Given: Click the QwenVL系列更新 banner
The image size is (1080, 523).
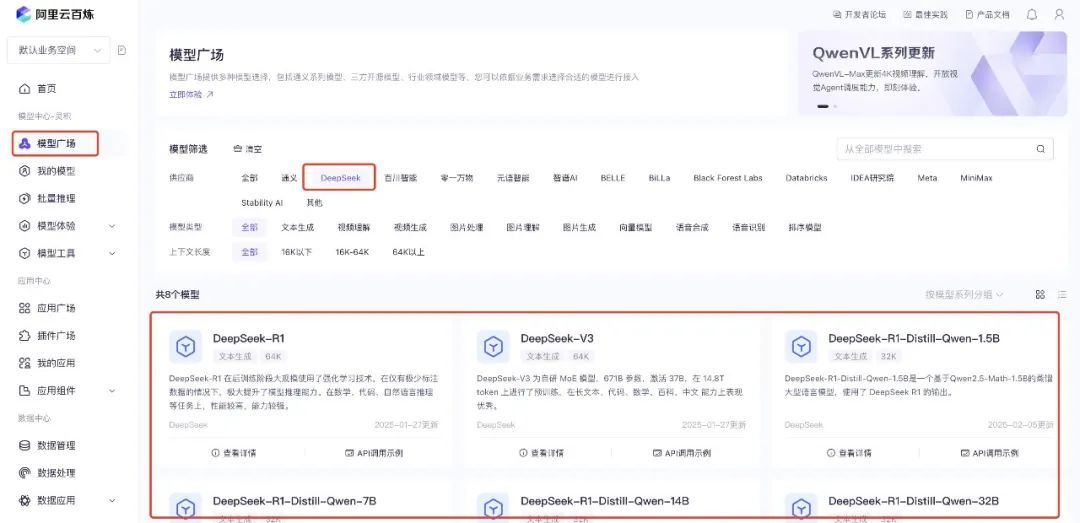Looking at the screenshot, I should [x=933, y=72].
